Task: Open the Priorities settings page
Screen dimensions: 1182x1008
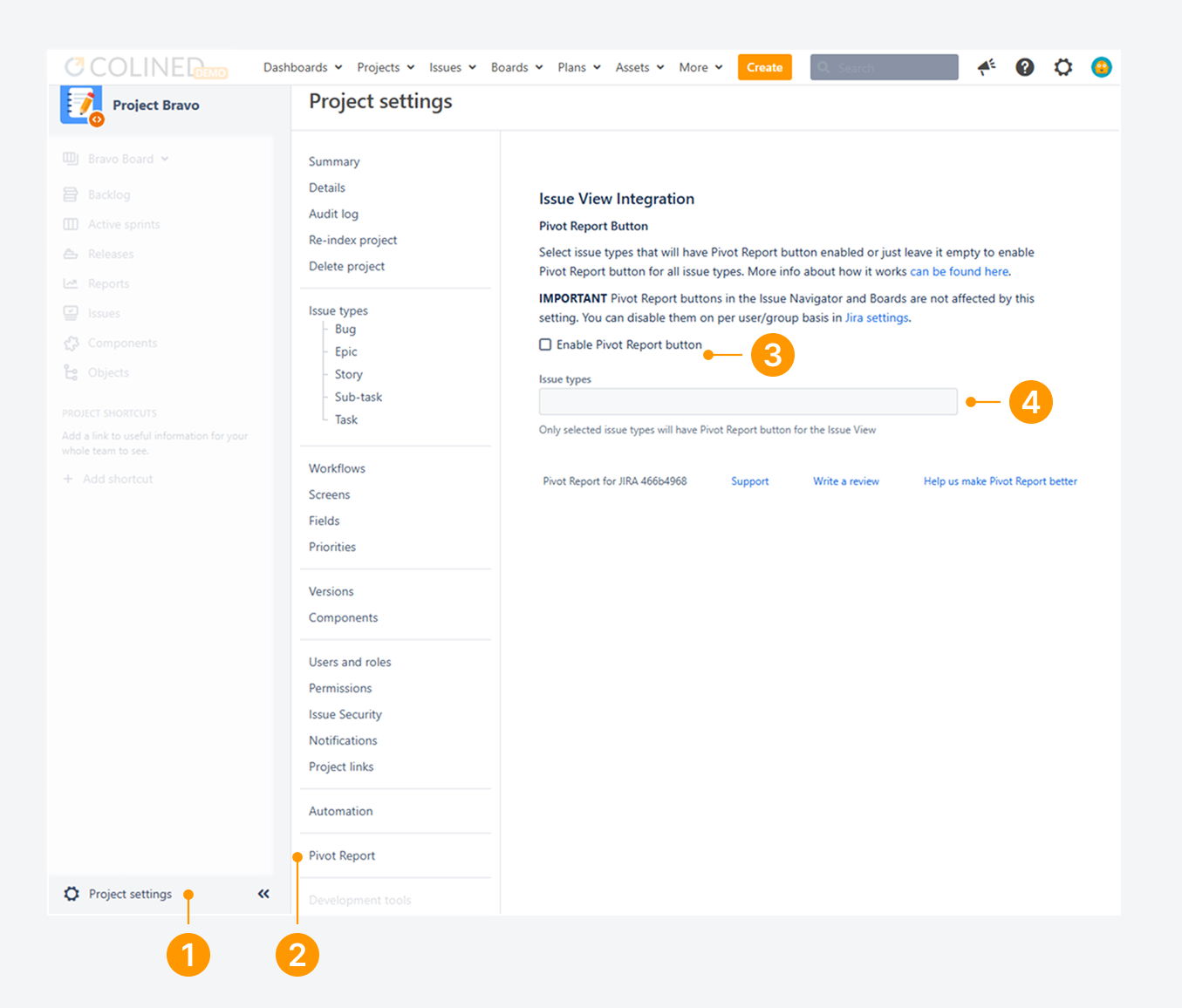Action: click(332, 547)
